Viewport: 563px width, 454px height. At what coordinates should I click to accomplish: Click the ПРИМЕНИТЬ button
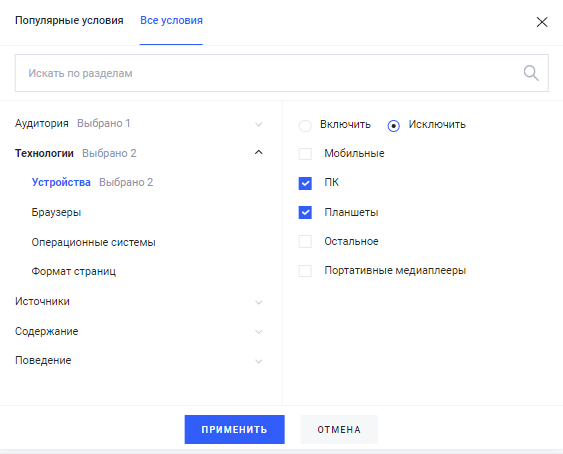point(234,430)
